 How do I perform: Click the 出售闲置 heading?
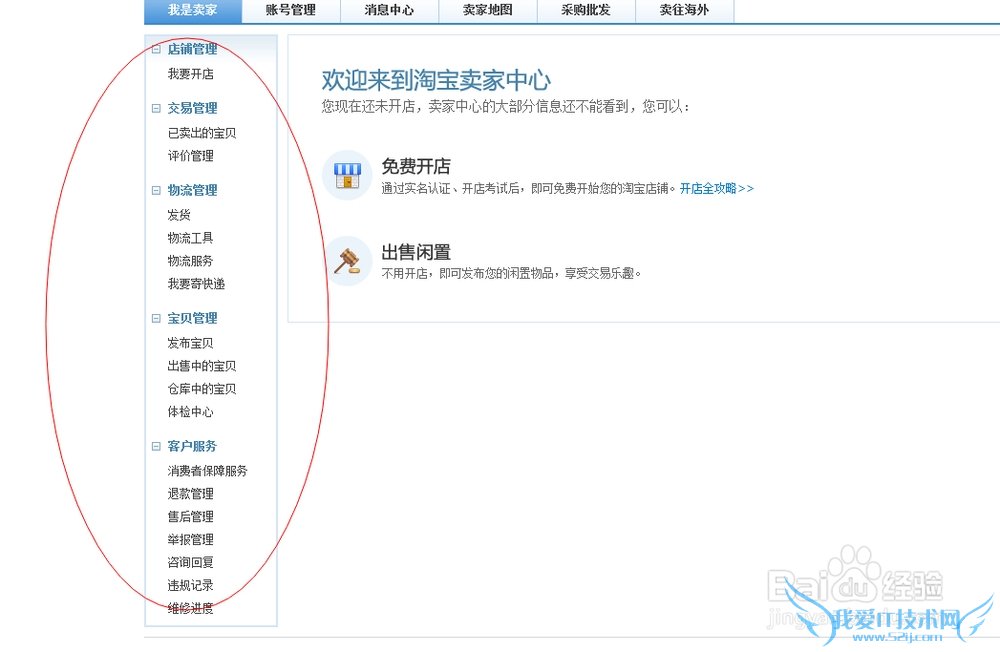(416, 252)
